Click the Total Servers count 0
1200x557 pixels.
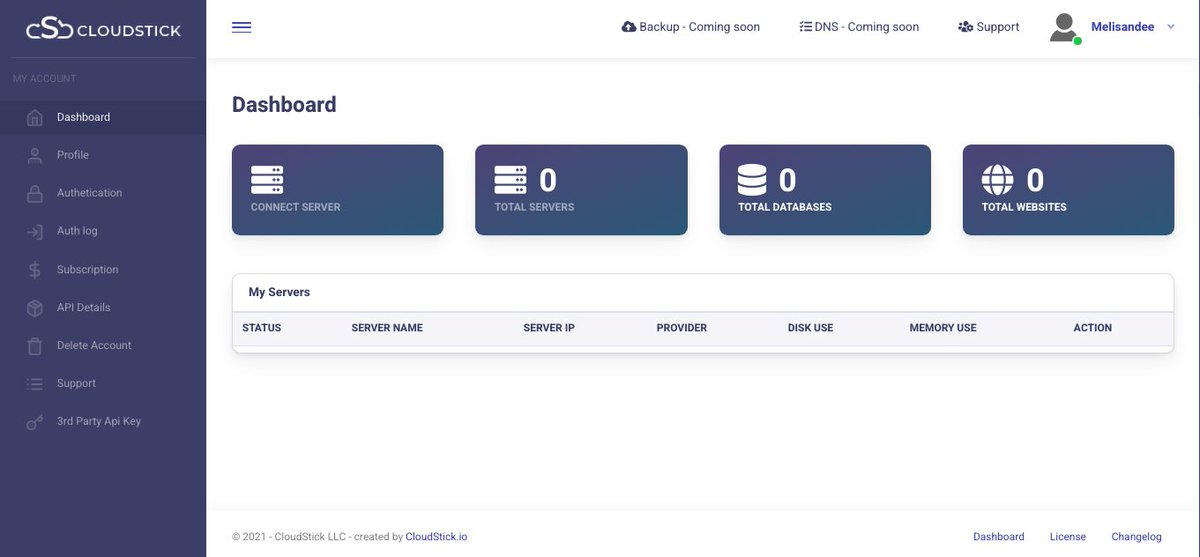(x=548, y=180)
